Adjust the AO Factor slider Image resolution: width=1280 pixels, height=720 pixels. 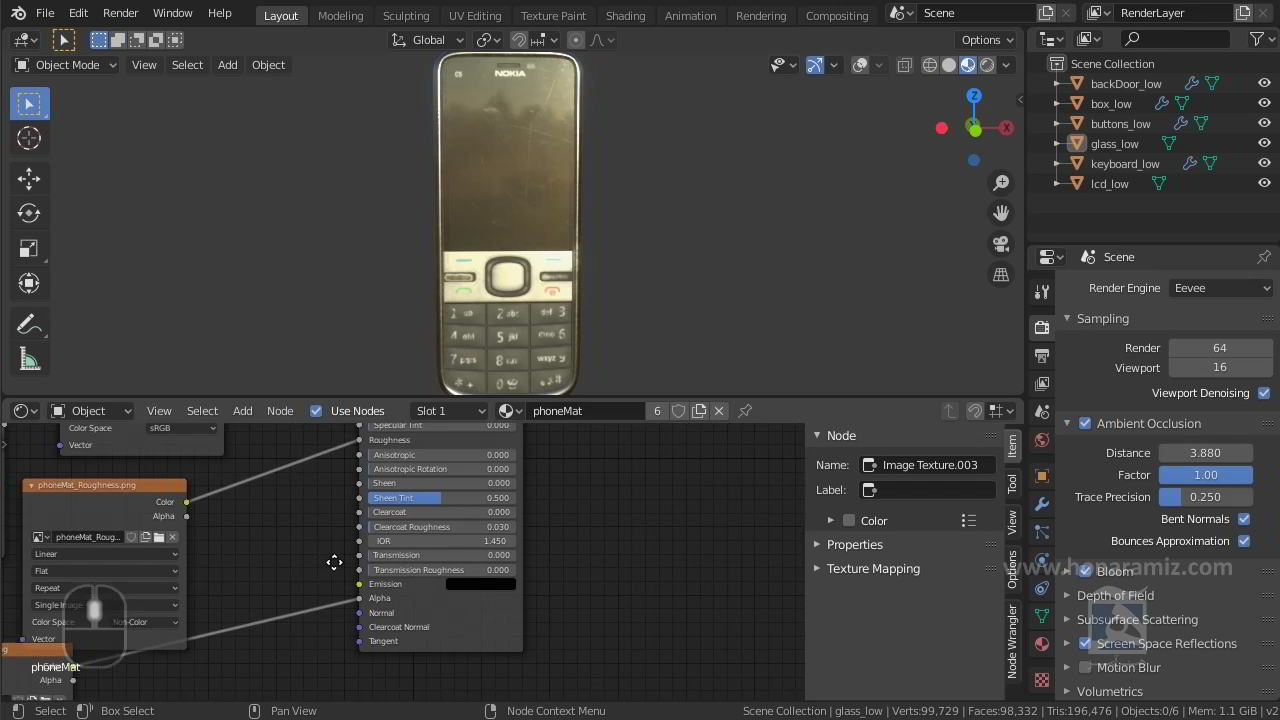1205,475
